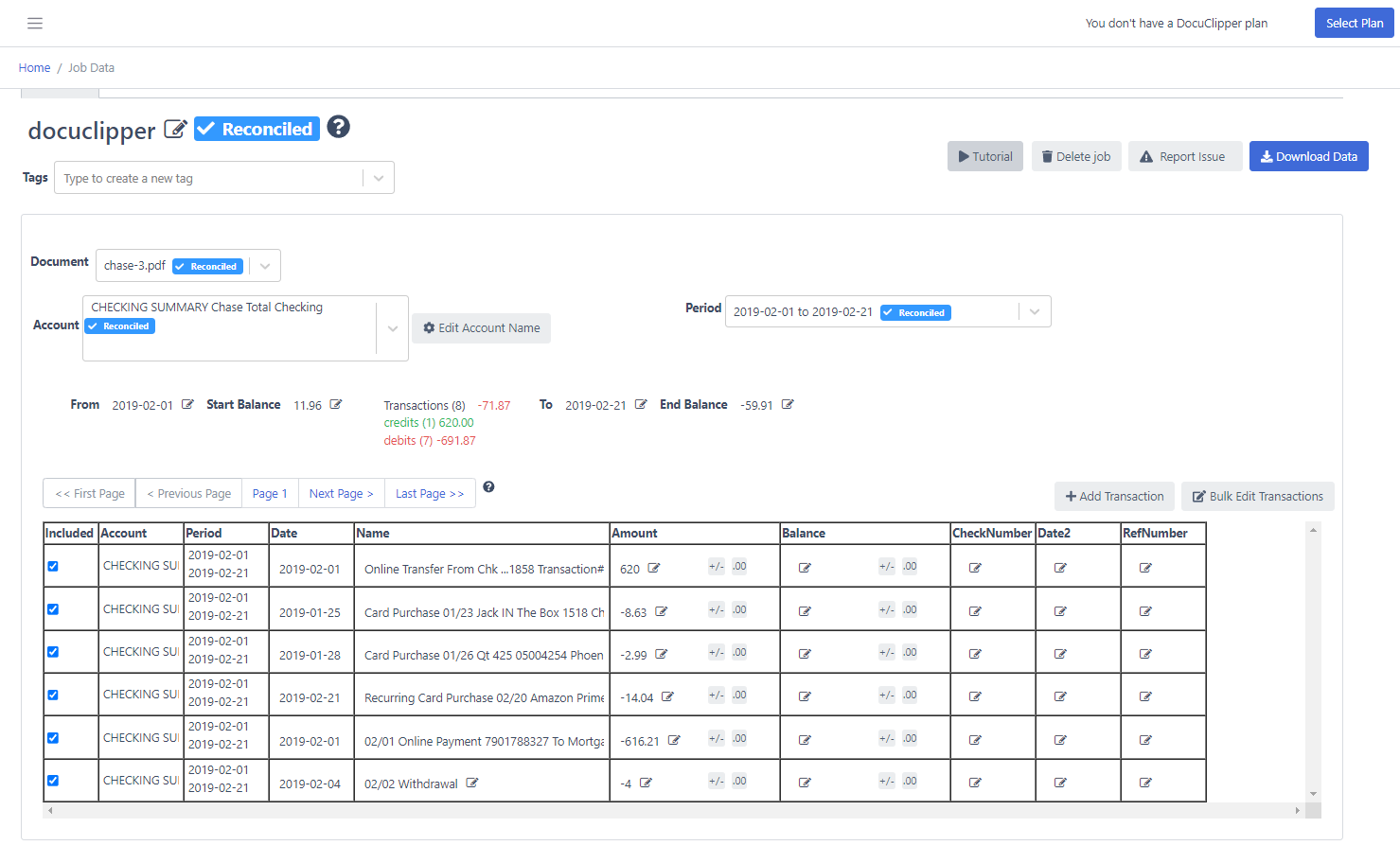Expand the Period selection dropdown
The image size is (1400, 863).
(1034, 311)
